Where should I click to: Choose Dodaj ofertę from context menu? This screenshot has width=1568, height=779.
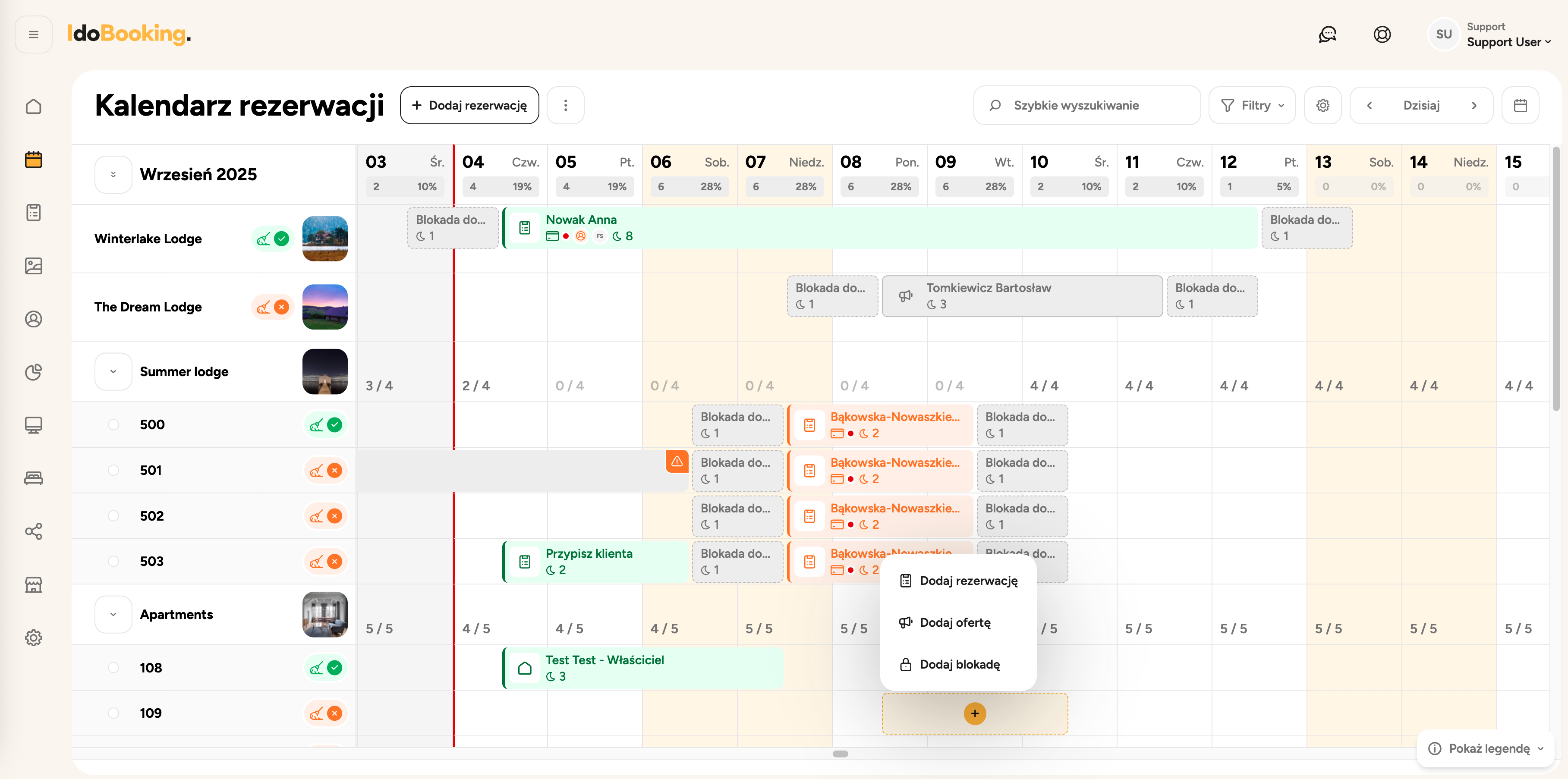point(954,622)
